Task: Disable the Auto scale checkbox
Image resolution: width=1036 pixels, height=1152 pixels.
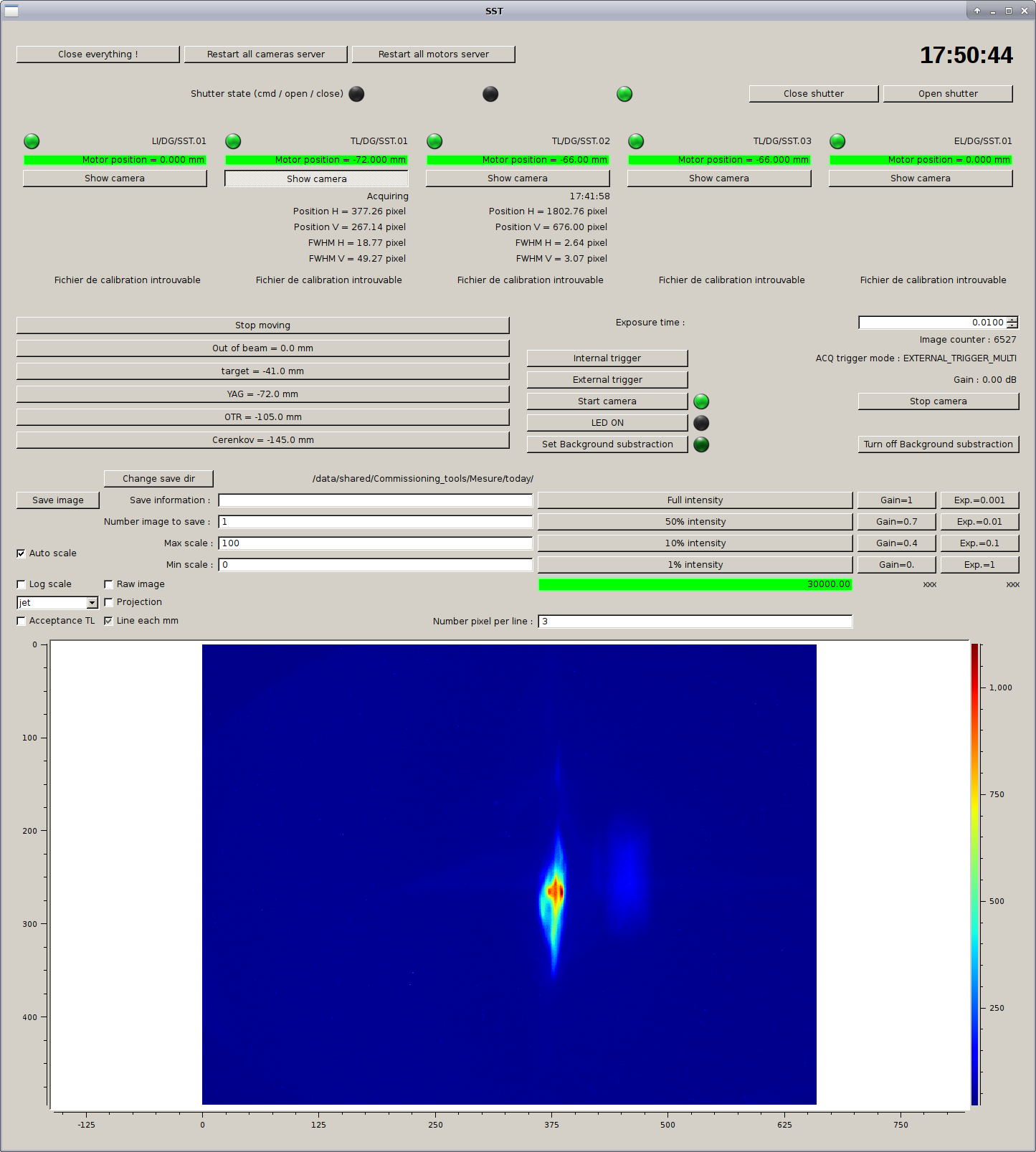Action: 22,553
